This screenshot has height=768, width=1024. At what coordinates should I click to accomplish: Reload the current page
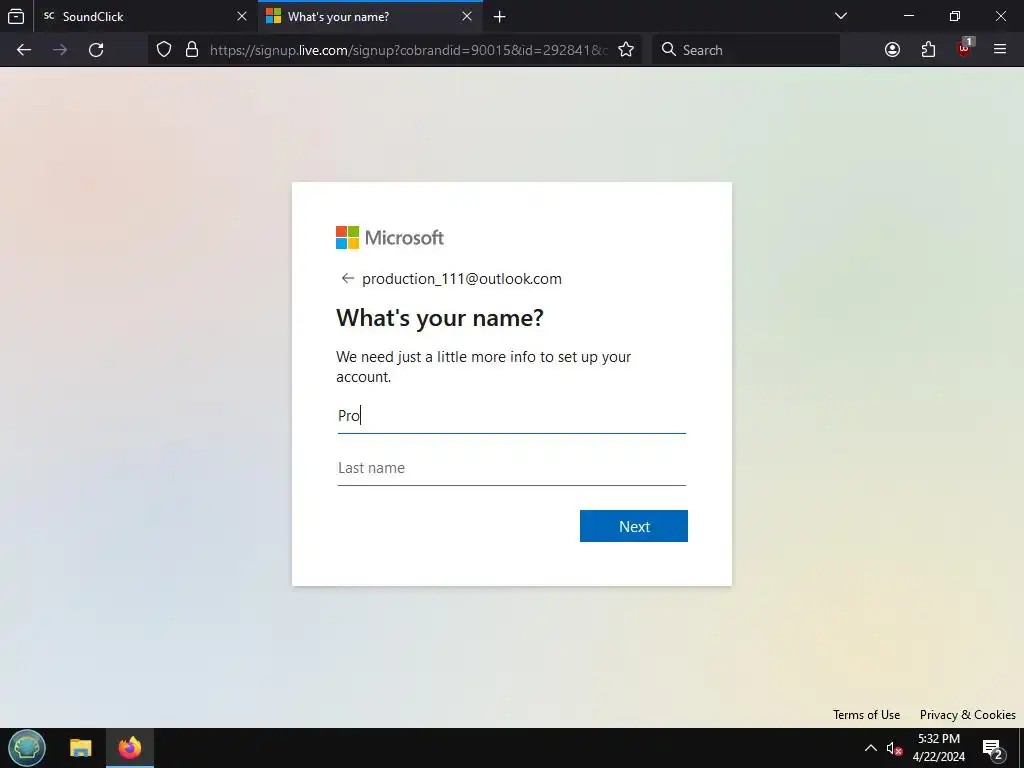click(96, 50)
